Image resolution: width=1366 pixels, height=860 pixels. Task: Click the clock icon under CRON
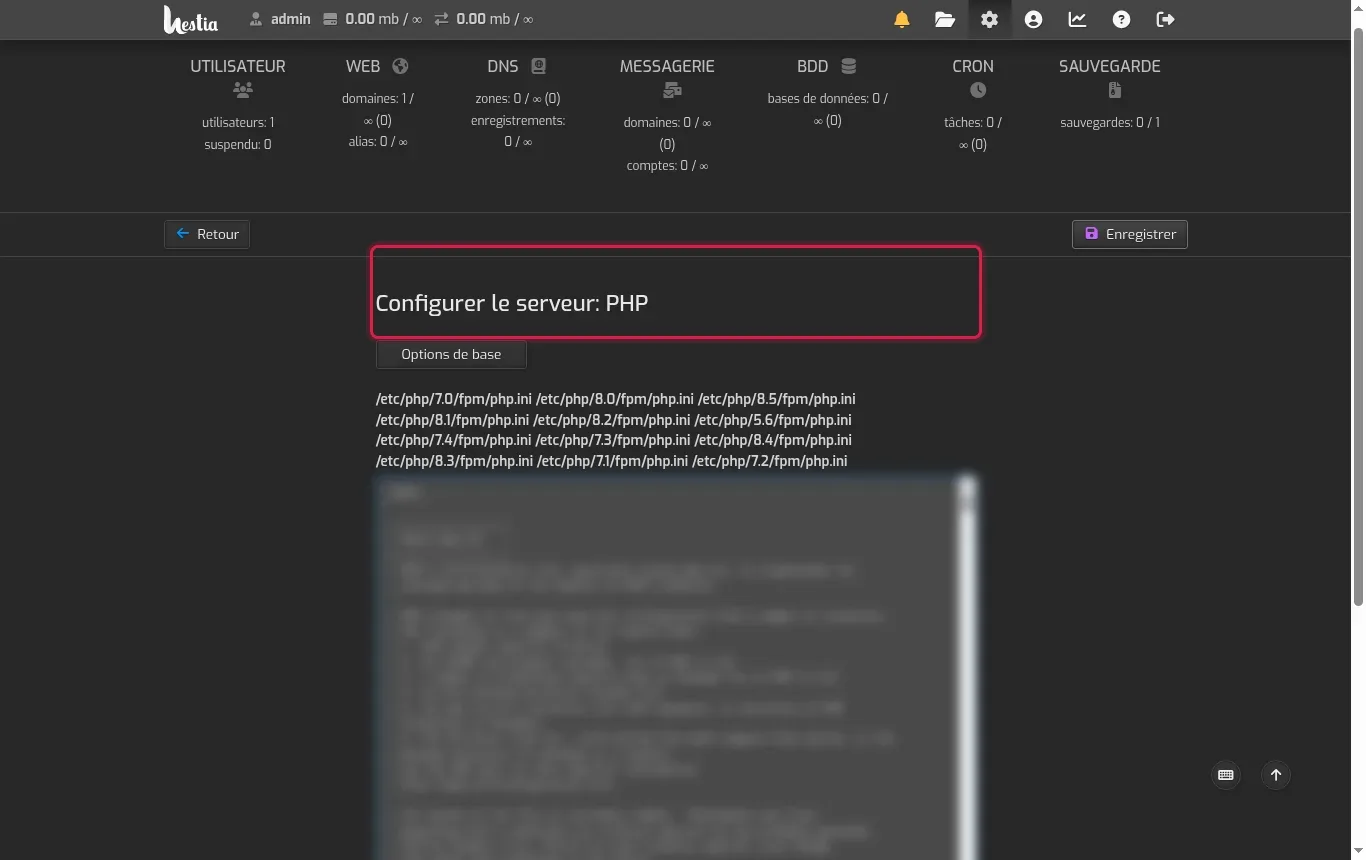click(x=978, y=90)
